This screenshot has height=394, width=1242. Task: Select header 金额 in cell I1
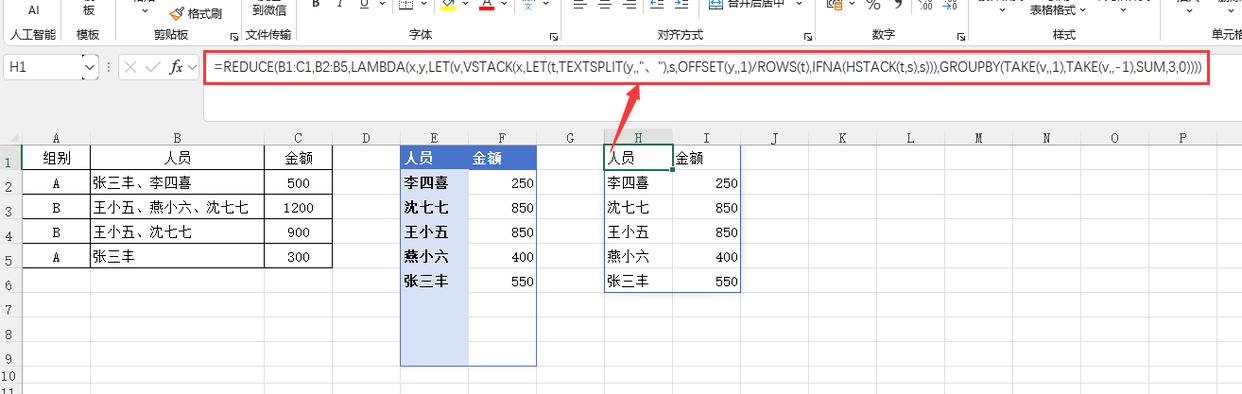[706, 157]
